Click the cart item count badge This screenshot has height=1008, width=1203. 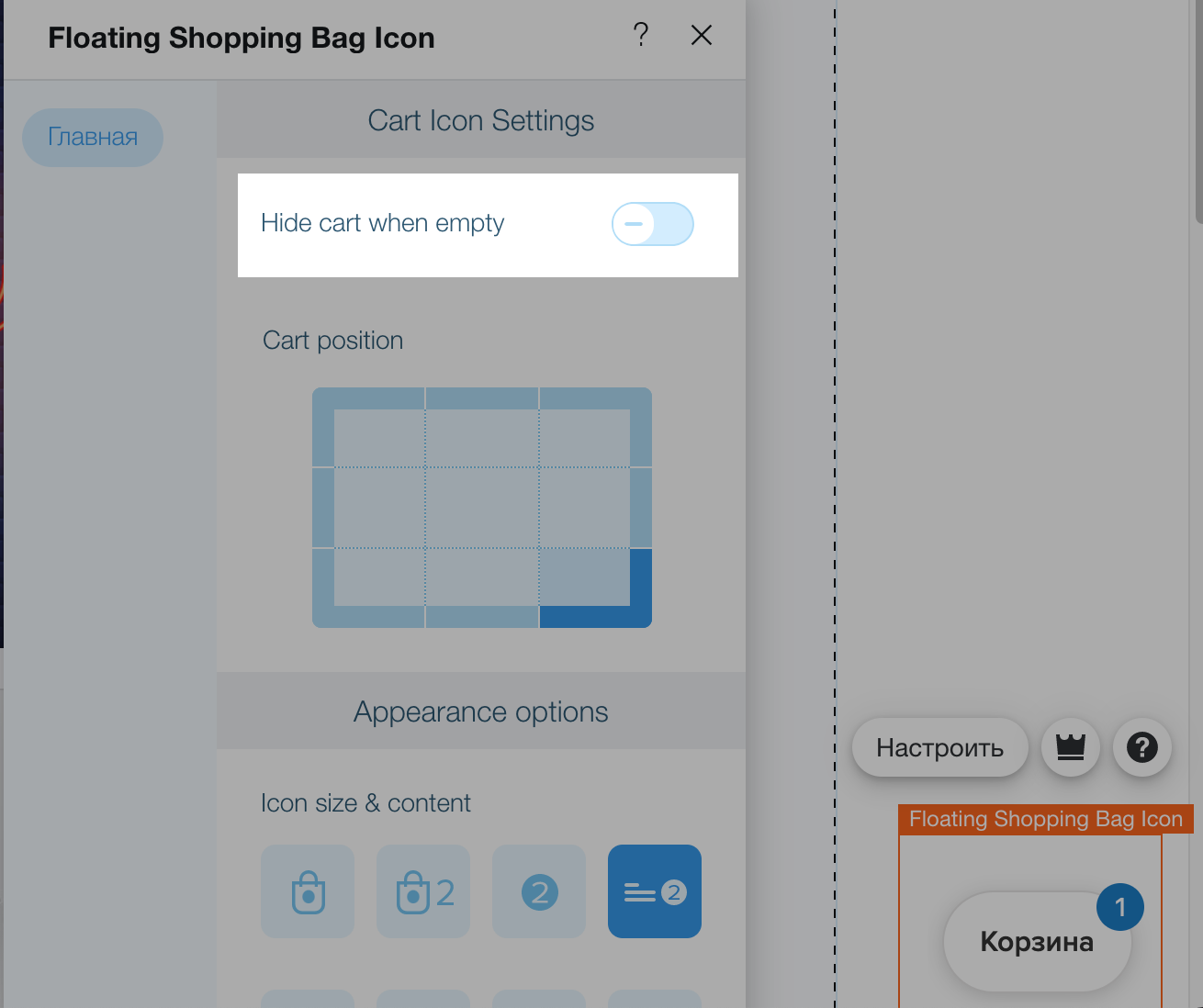click(1120, 907)
